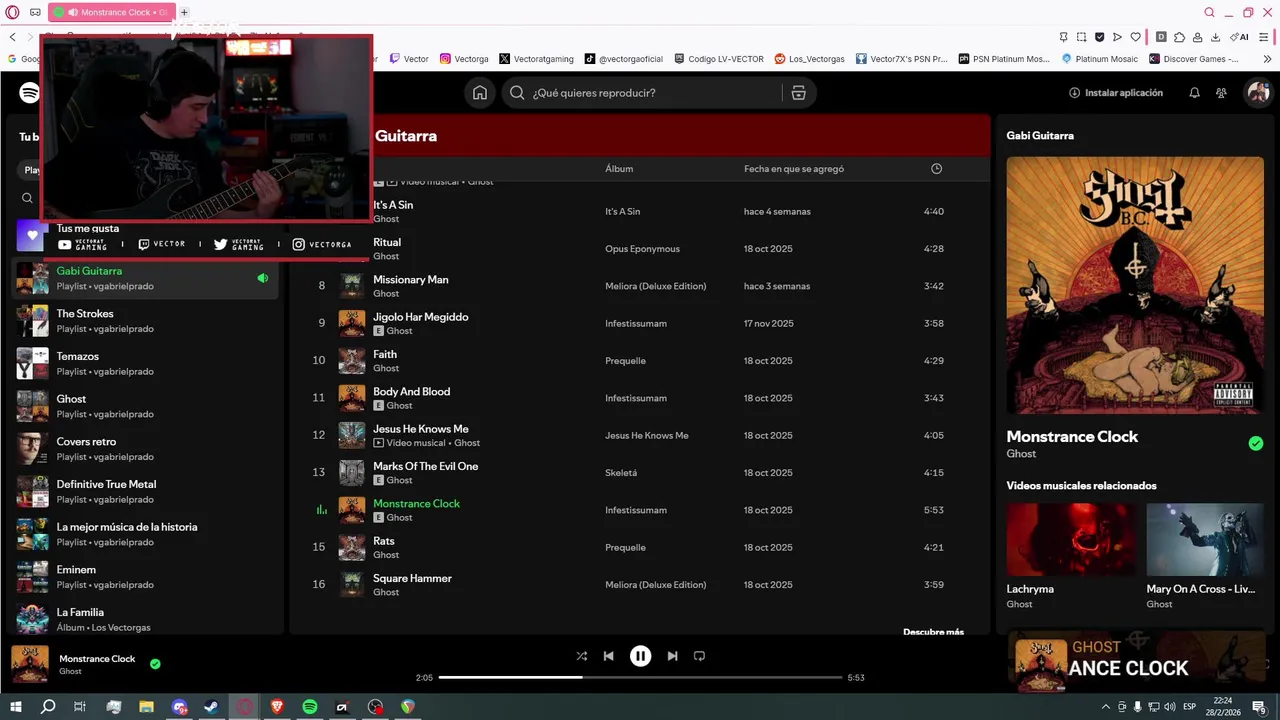Image resolution: width=1280 pixels, height=720 pixels.
Task: Skip to next track
Action: click(x=672, y=656)
